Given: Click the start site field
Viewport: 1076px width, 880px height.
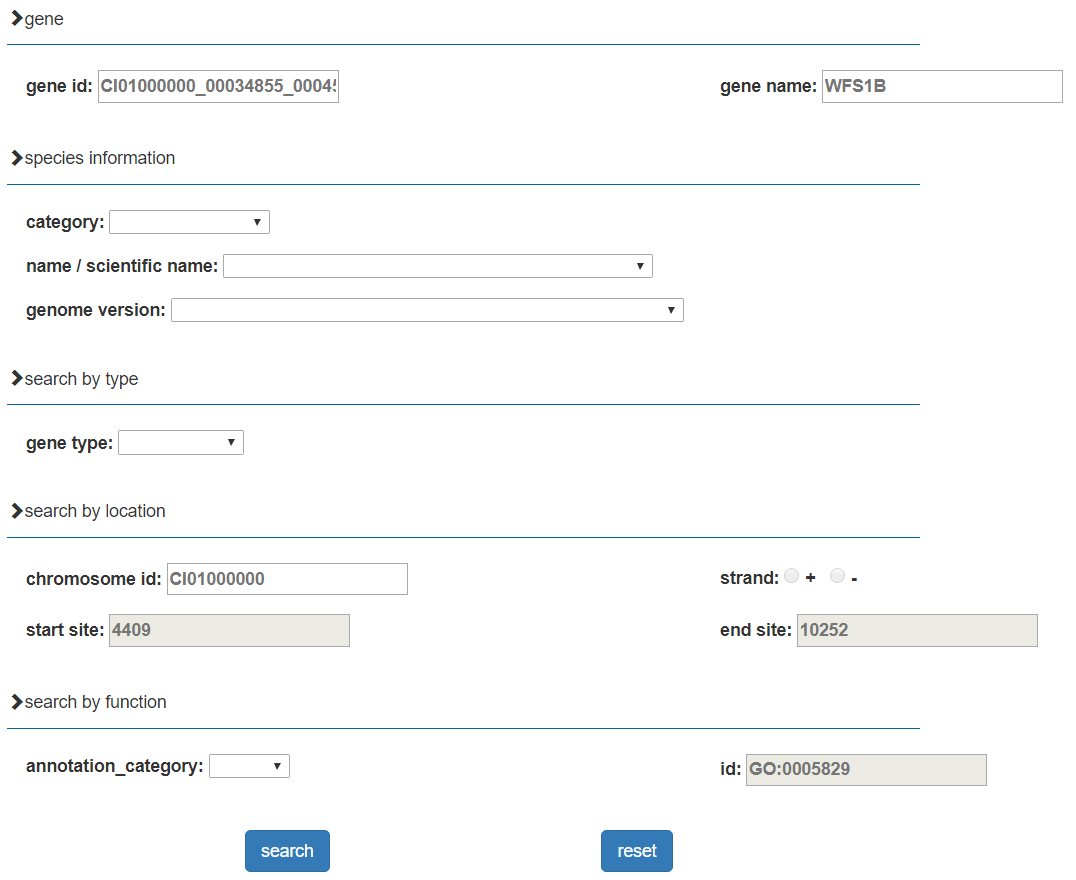Looking at the screenshot, I should tap(229, 631).
